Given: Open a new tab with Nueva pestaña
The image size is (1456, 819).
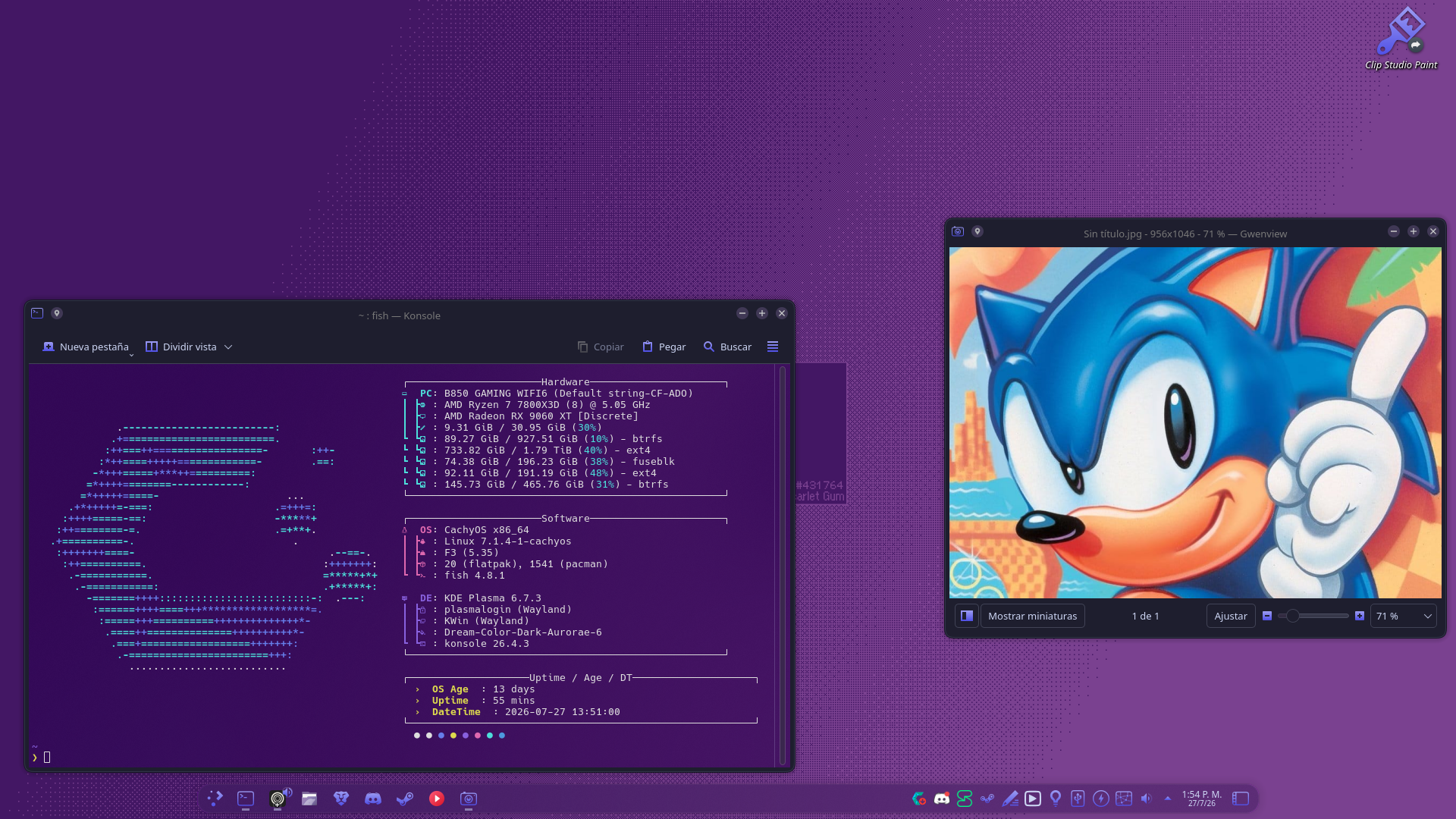Looking at the screenshot, I should (x=86, y=347).
